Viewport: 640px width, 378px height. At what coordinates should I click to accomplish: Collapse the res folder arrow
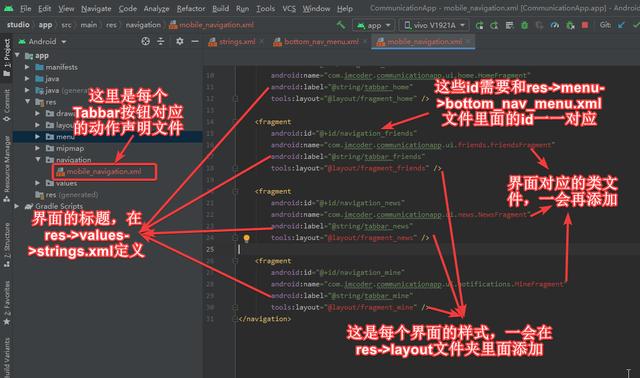(27, 102)
